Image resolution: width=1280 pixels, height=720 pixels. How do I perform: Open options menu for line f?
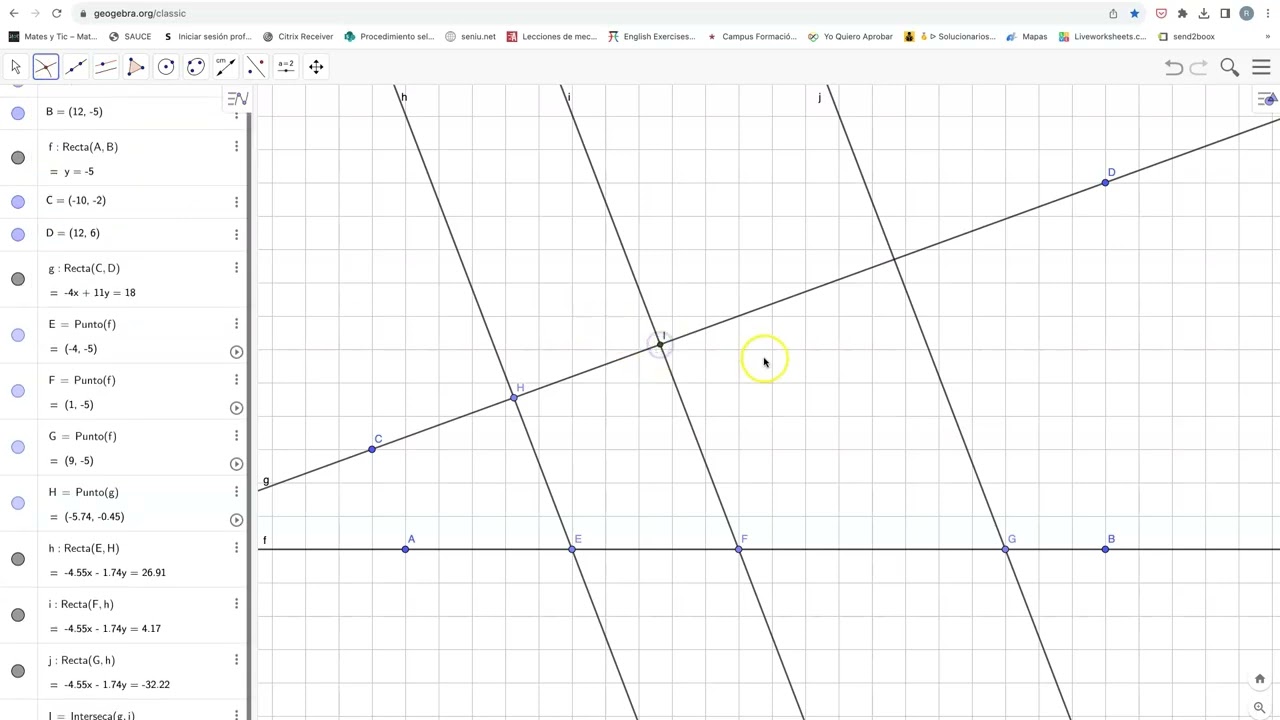[236, 147]
